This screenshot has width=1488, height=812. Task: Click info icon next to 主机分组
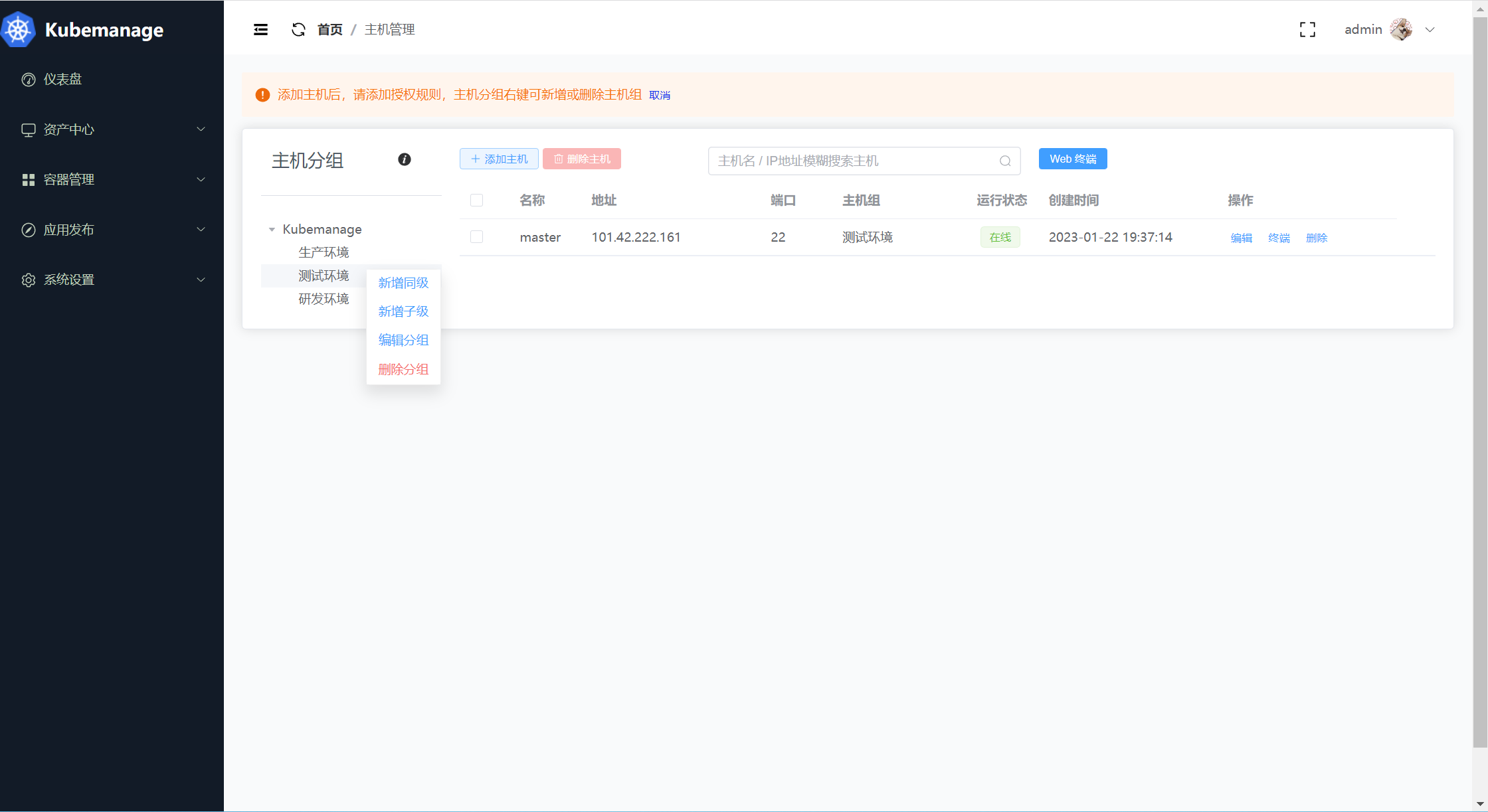[x=404, y=159]
